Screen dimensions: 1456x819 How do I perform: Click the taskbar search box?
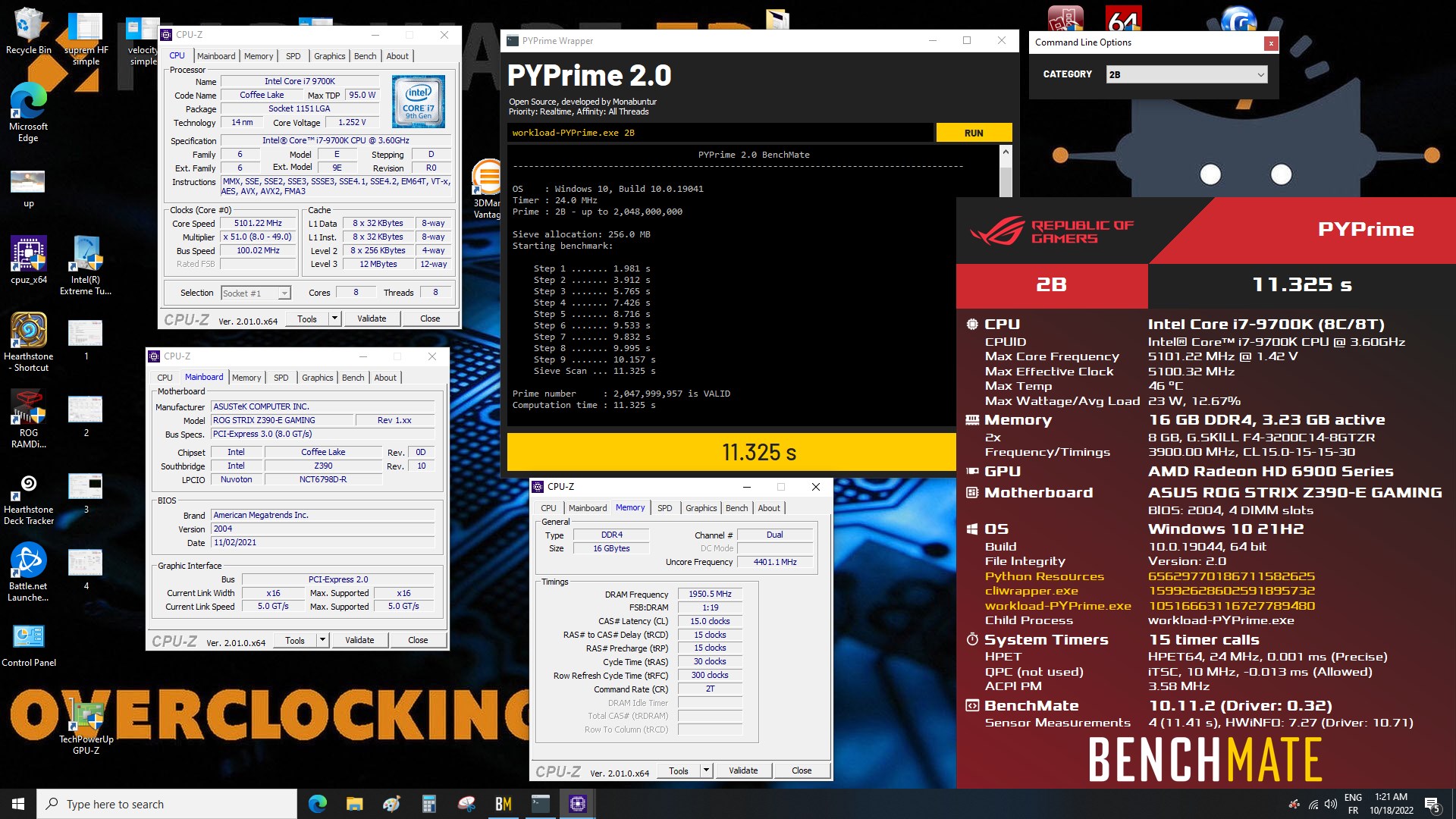tap(167, 804)
